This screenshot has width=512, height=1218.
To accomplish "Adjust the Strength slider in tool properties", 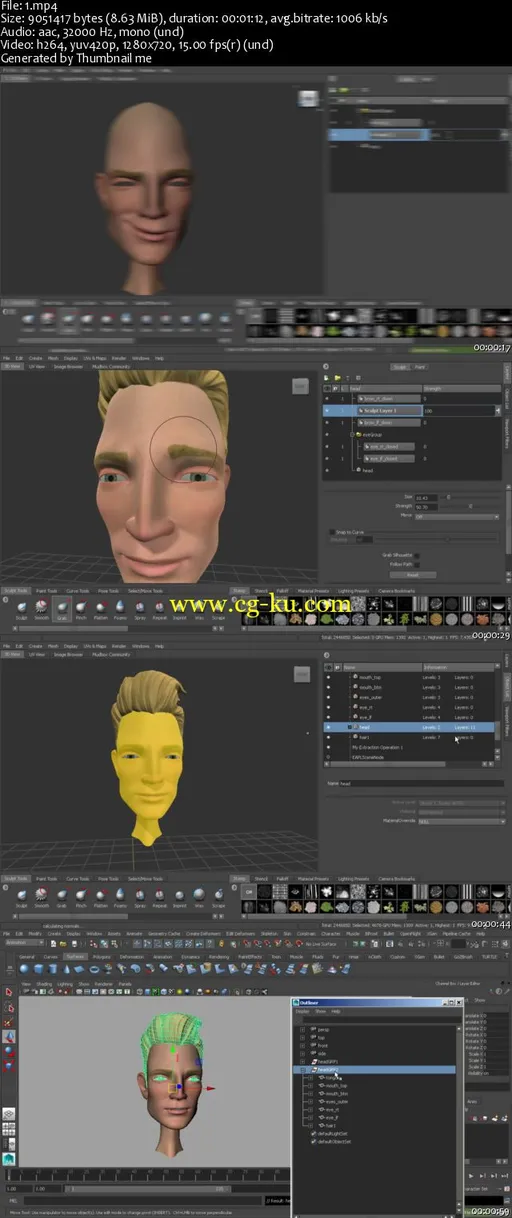I will click(468, 506).
